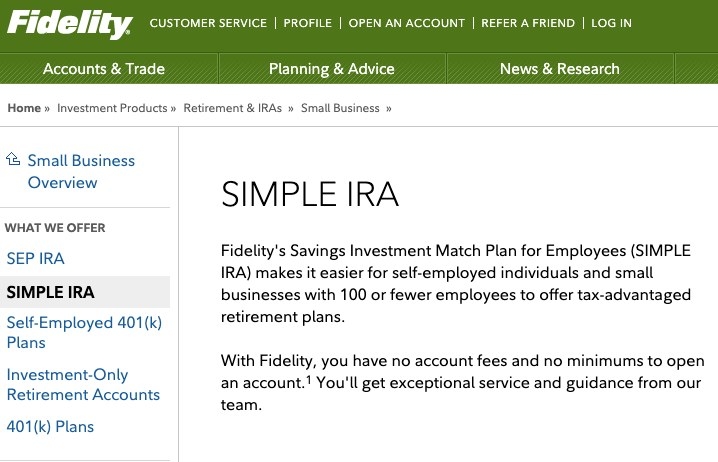Select Open an Account in header
Image resolution: width=718 pixels, height=462 pixels.
[406, 23]
